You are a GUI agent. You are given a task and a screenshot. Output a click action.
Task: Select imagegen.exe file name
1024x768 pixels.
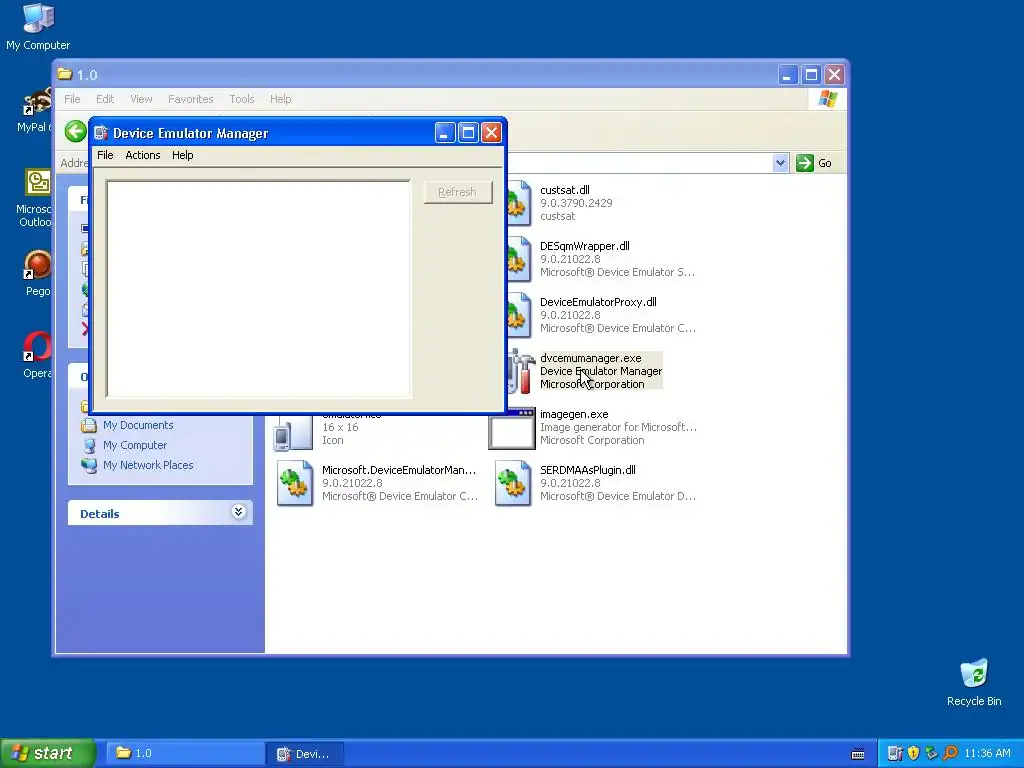(574, 414)
